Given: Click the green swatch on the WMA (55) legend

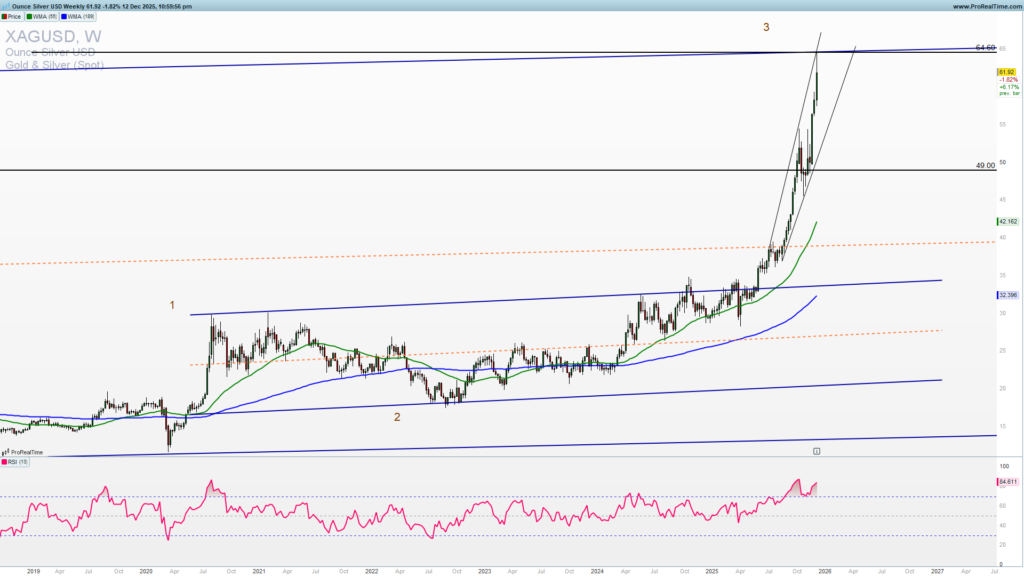Looking at the screenshot, I should (29, 16).
